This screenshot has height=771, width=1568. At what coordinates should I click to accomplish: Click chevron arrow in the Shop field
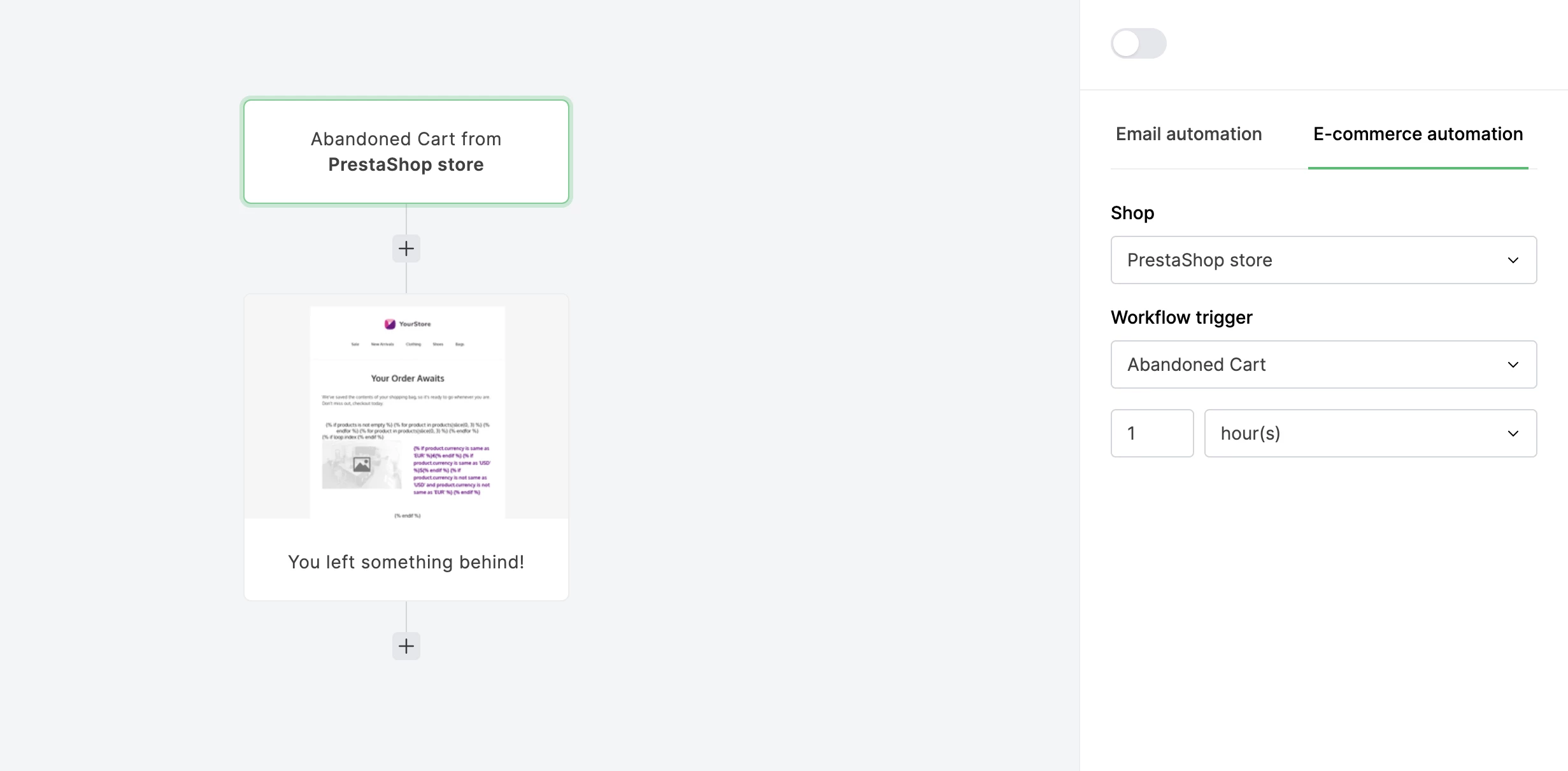pyautogui.click(x=1513, y=260)
